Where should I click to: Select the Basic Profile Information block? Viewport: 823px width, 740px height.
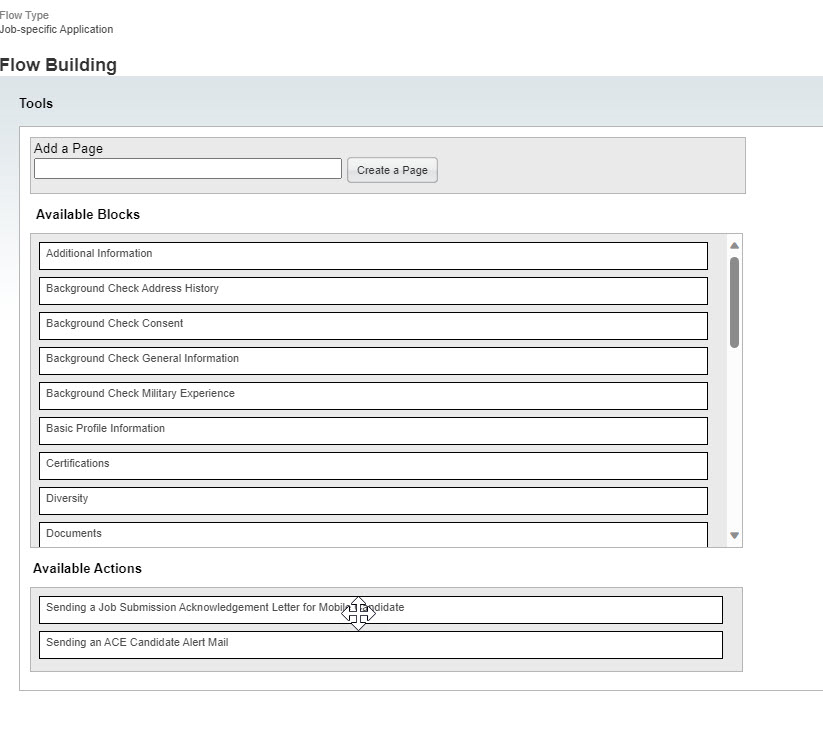373,431
